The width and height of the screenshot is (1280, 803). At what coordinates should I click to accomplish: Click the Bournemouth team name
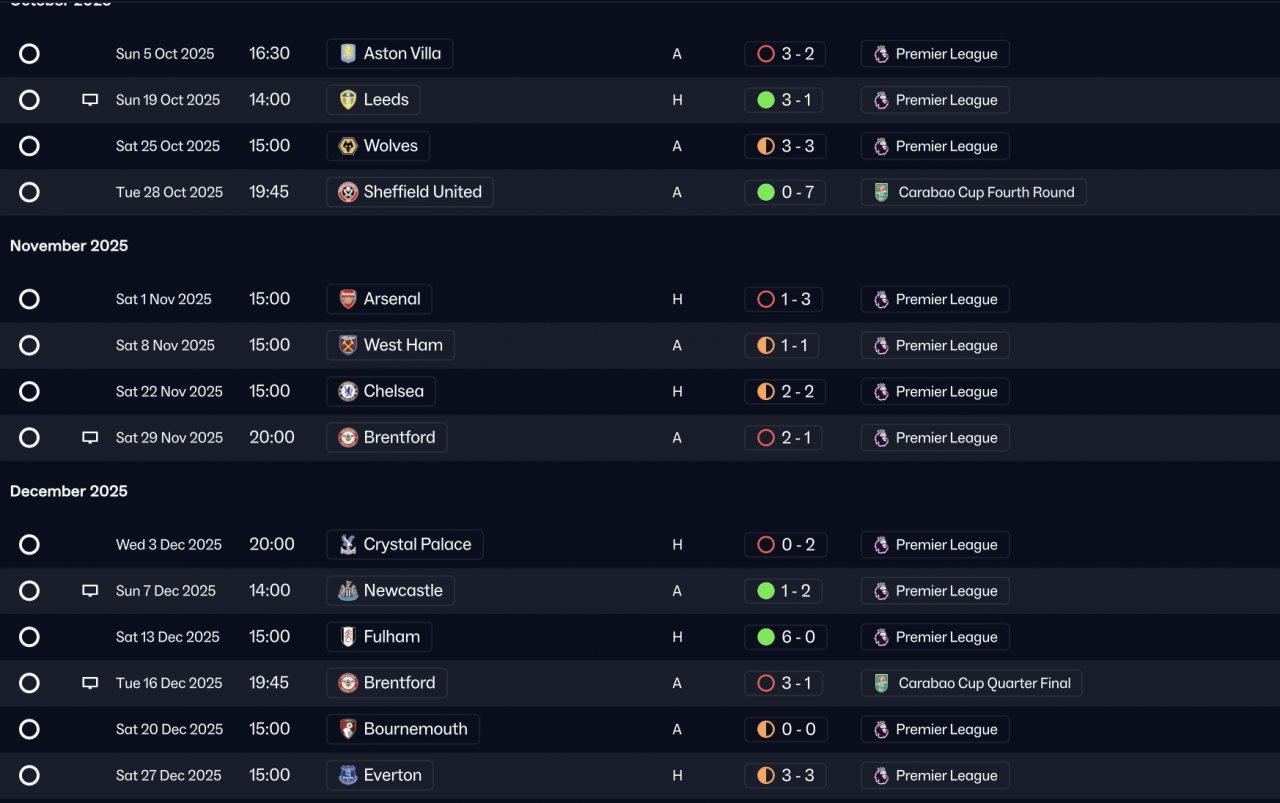(415, 729)
